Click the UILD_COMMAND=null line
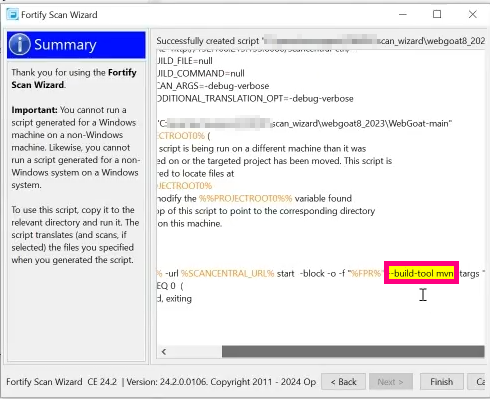This screenshot has width=490, height=399. tap(201, 73)
